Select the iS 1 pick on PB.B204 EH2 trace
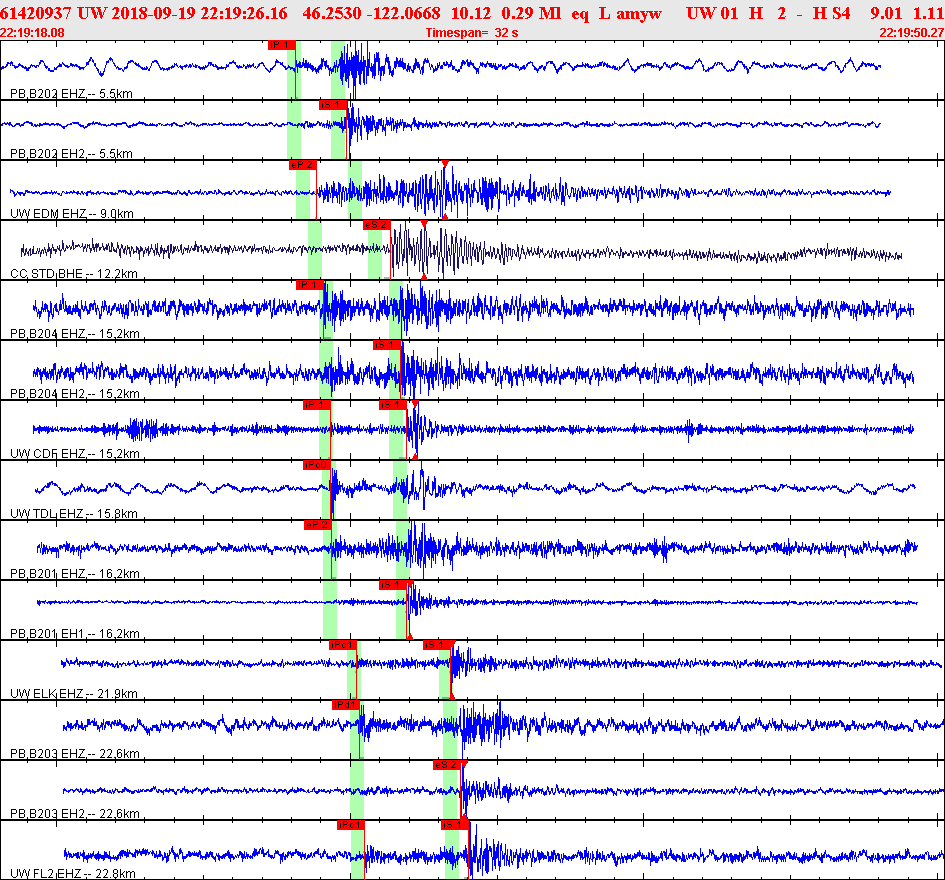Viewport: 945px width, 880px height. [x=387, y=345]
